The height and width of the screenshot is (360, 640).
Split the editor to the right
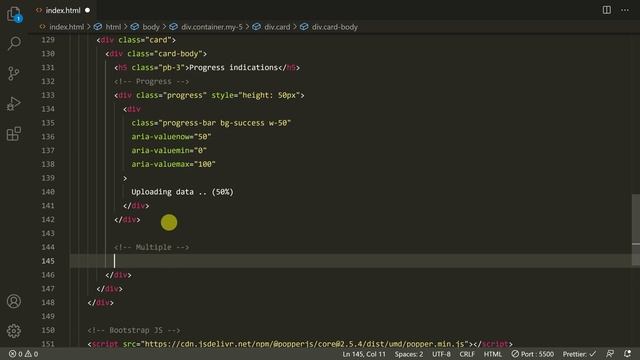coord(607,10)
